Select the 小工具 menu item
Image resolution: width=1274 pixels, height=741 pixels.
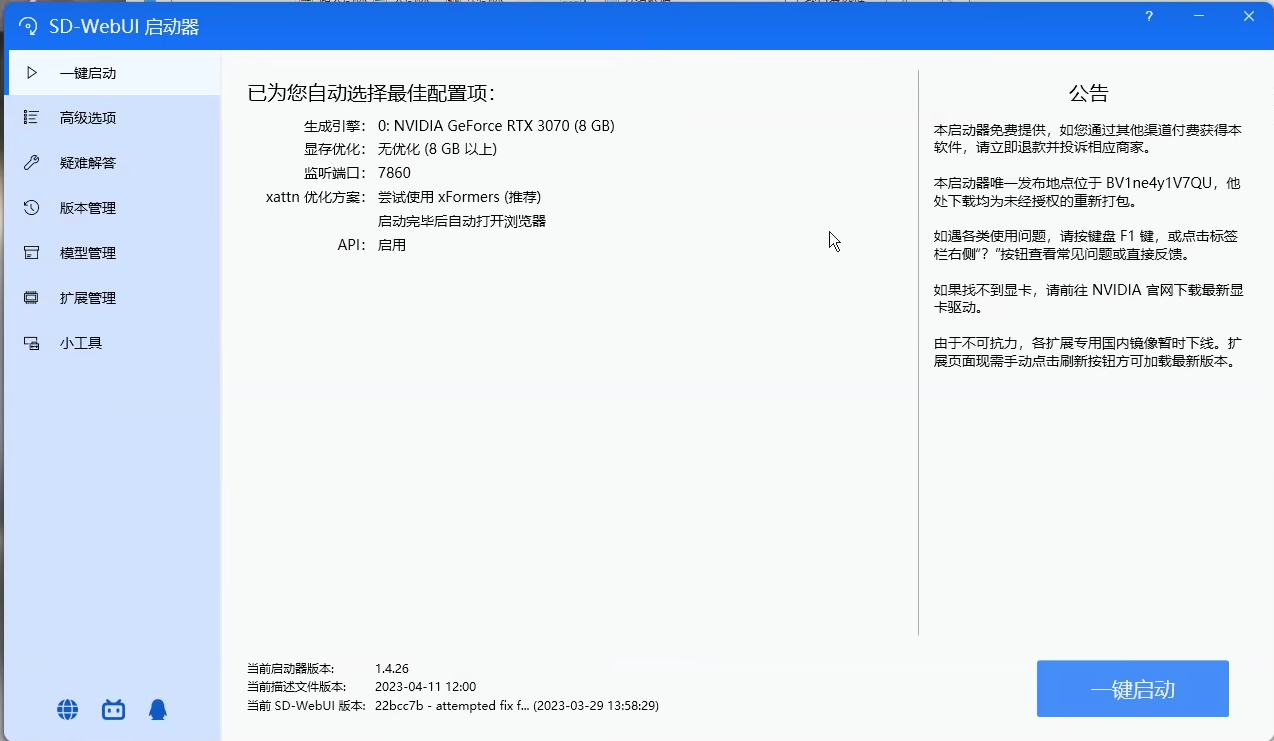(112, 343)
